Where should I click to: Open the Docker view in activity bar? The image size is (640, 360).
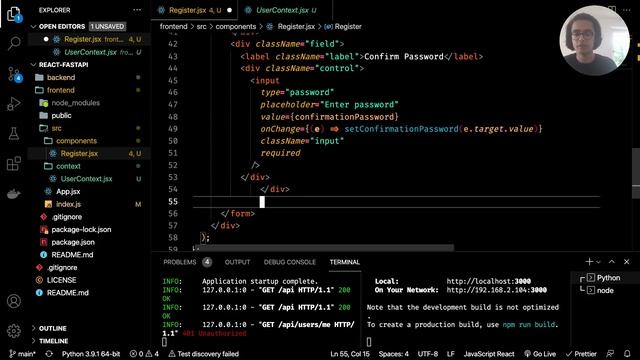pyautogui.click(x=13, y=194)
